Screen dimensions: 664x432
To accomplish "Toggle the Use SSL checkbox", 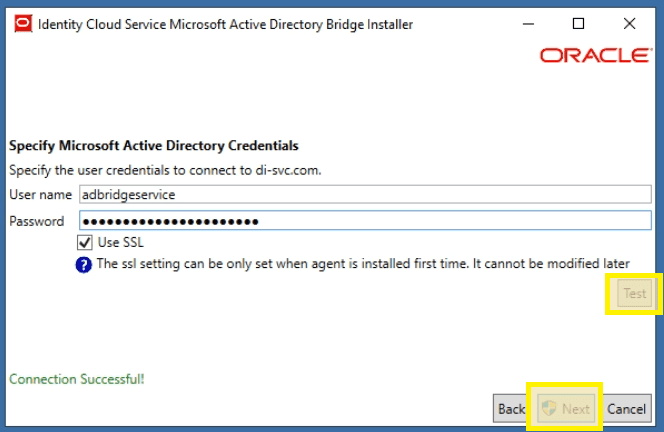I will [85, 242].
